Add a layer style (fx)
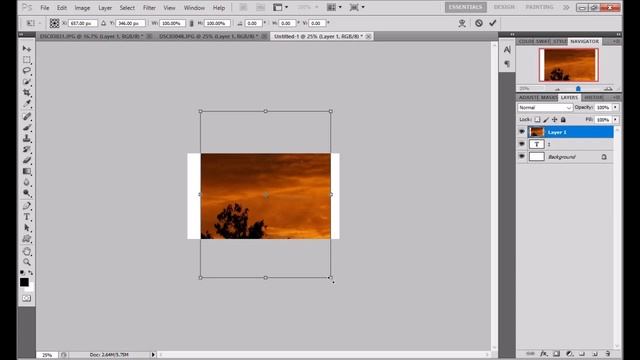Viewport: 640px width, 360px height. pyautogui.click(x=543, y=353)
